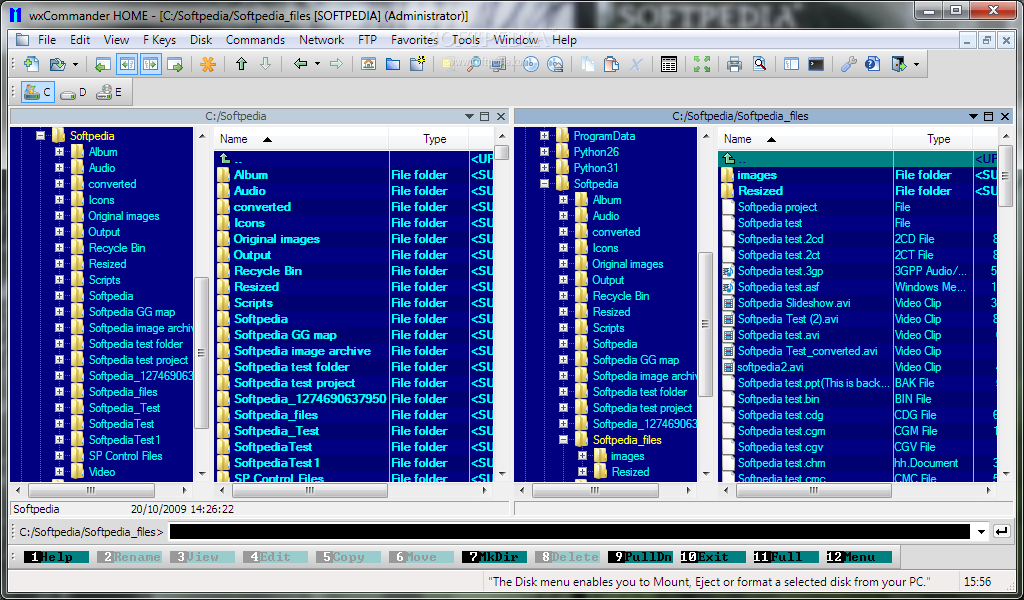This screenshot has width=1024, height=600.
Task: Open the Commands menu
Action: pos(255,40)
